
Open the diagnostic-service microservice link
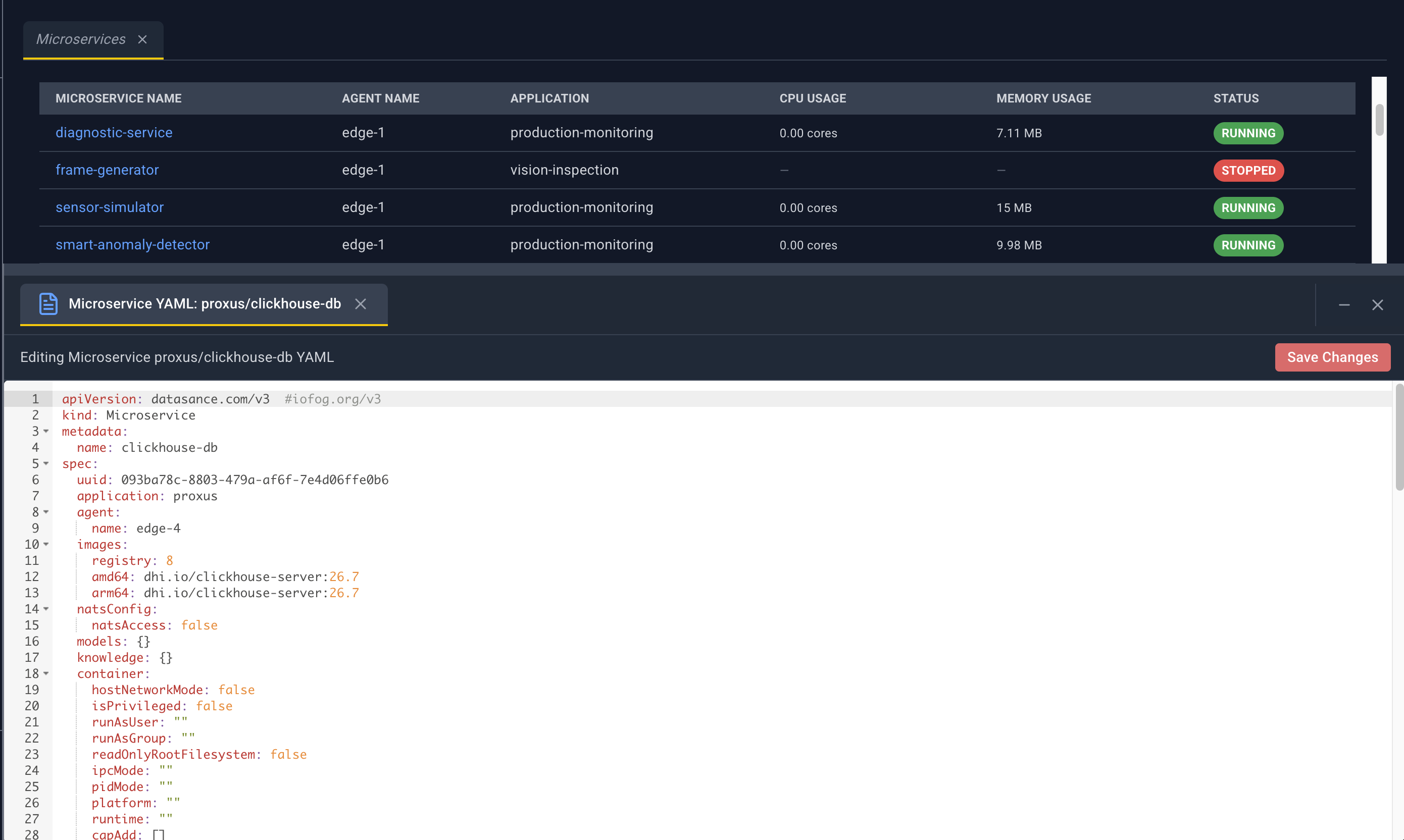[114, 132]
